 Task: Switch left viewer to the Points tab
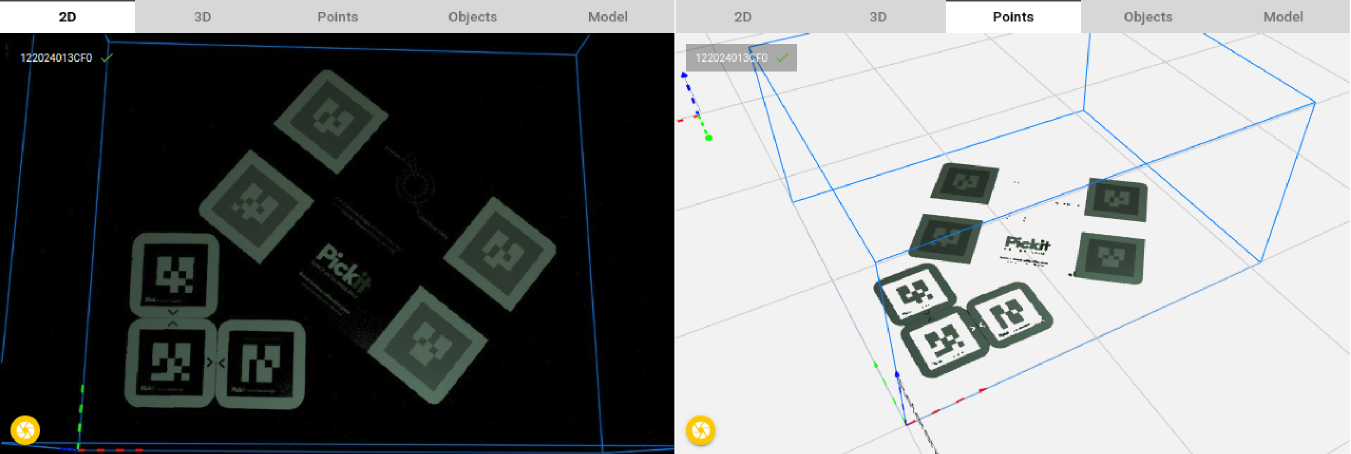click(x=337, y=16)
